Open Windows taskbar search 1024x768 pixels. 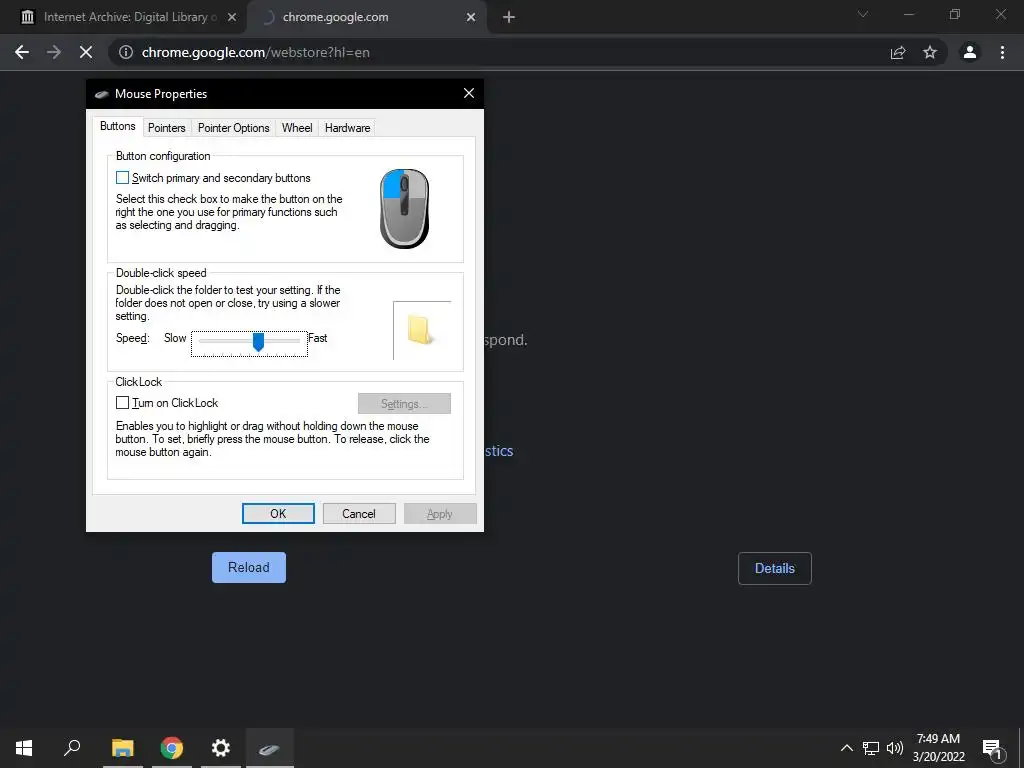point(72,748)
